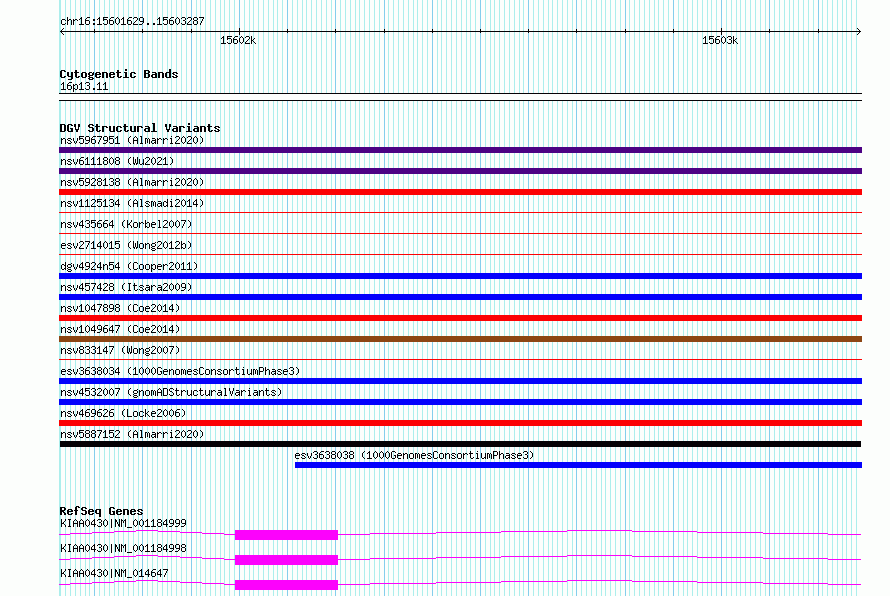
Task: Click the black bar under nsv5887152
Action: point(460,444)
